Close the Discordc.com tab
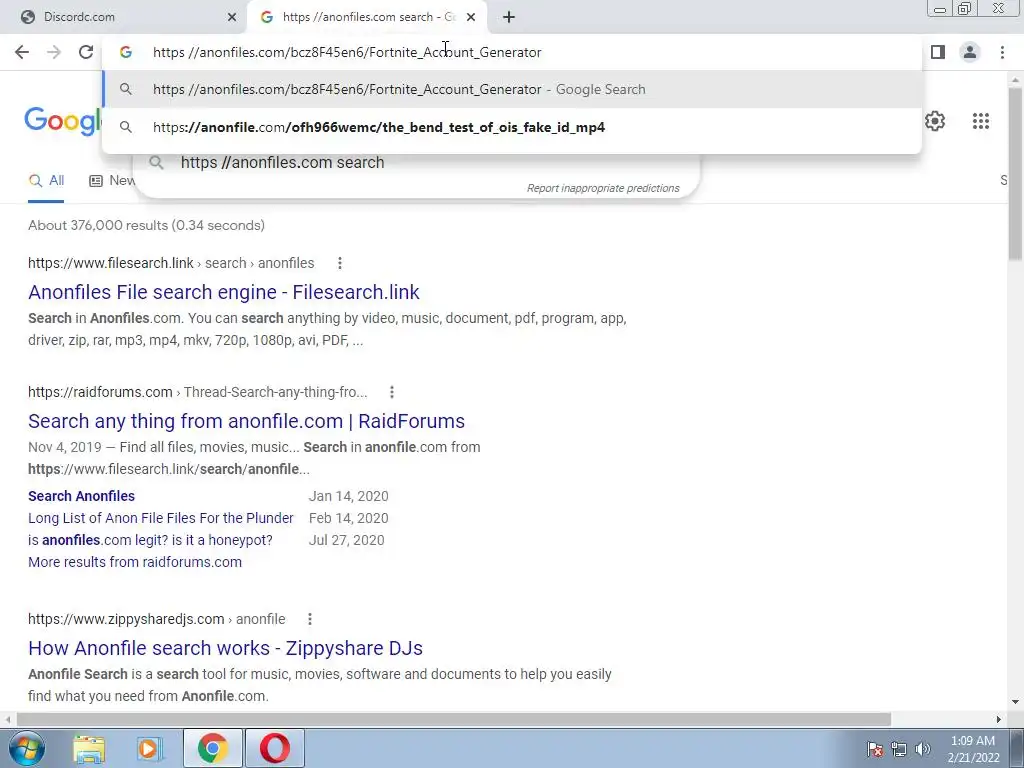Image resolution: width=1024 pixels, height=768 pixels. (232, 17)
